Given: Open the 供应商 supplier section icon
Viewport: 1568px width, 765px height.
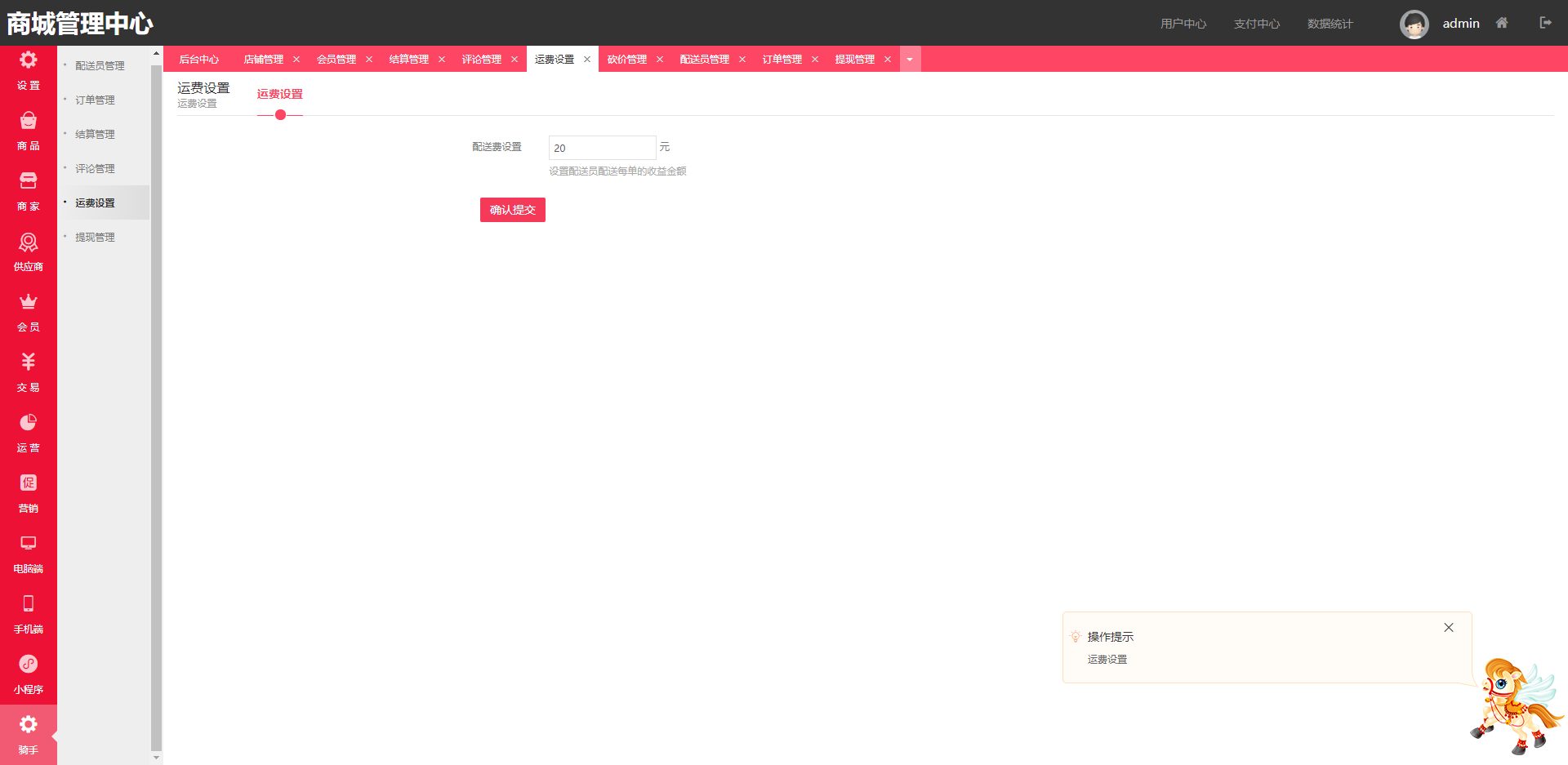Looking at the screenshot, I should 29,242.
